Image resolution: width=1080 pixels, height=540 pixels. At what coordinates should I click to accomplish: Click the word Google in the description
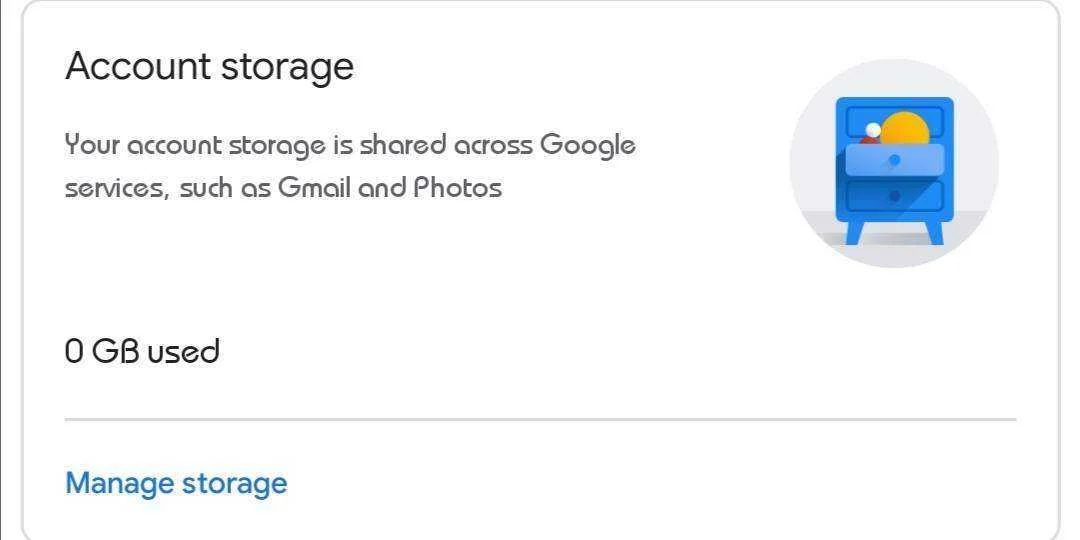tap(588, 146)
